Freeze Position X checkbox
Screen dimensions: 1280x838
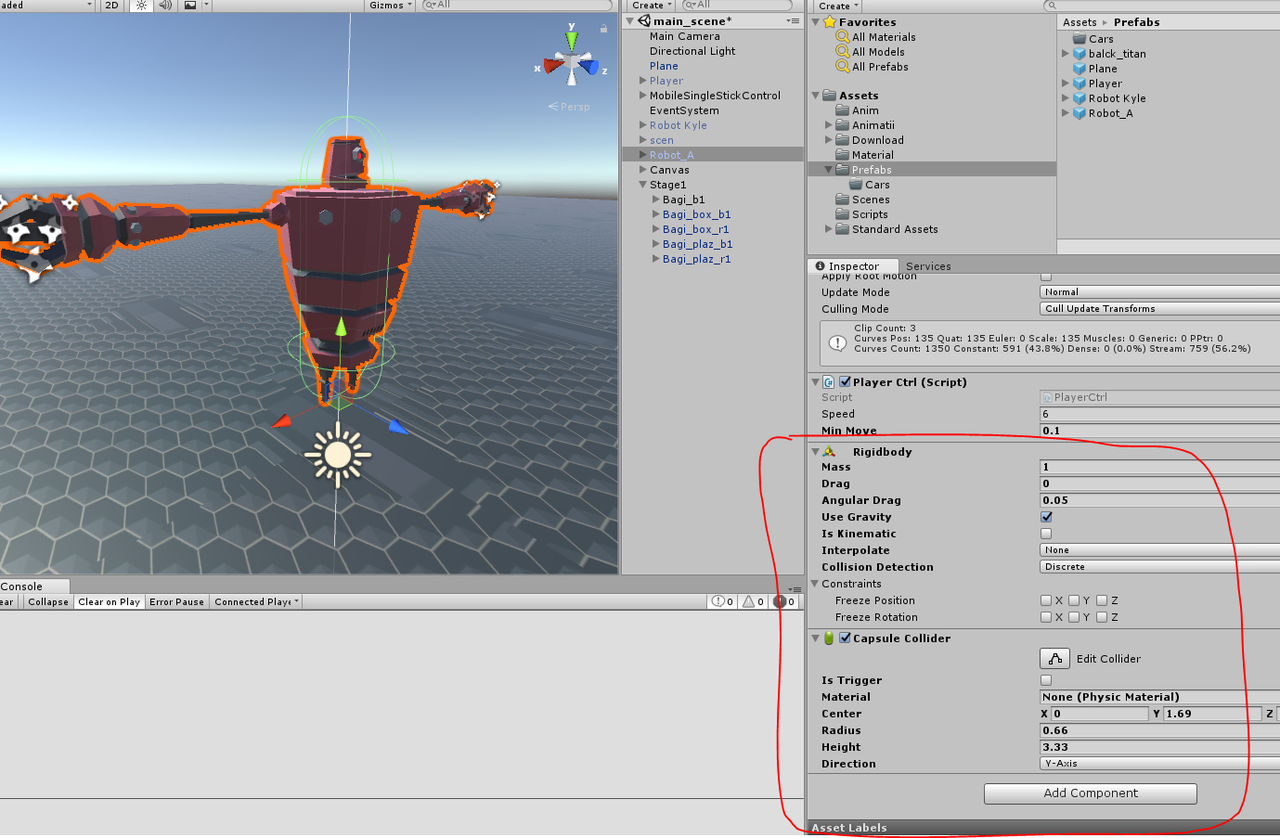tap(1046, 601)
